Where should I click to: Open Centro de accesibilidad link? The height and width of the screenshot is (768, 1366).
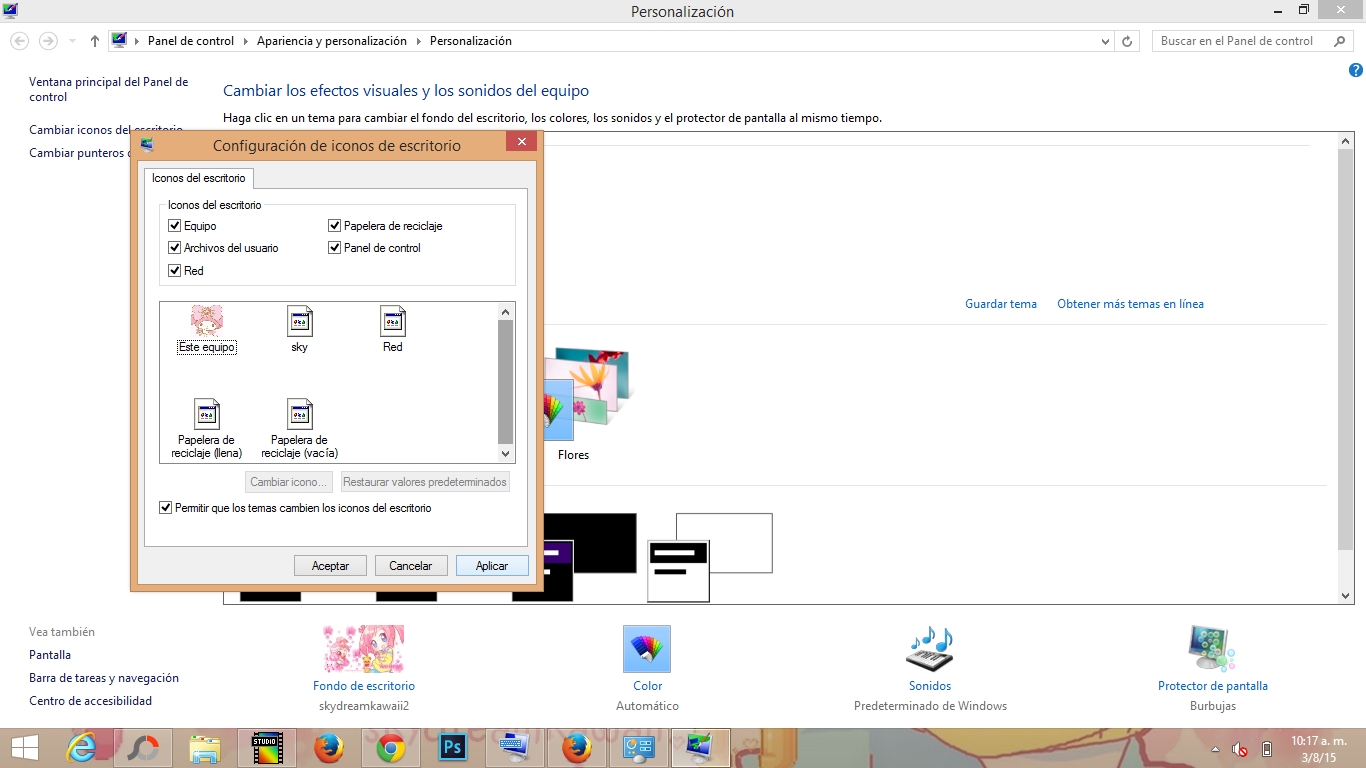tap(91, 701)
